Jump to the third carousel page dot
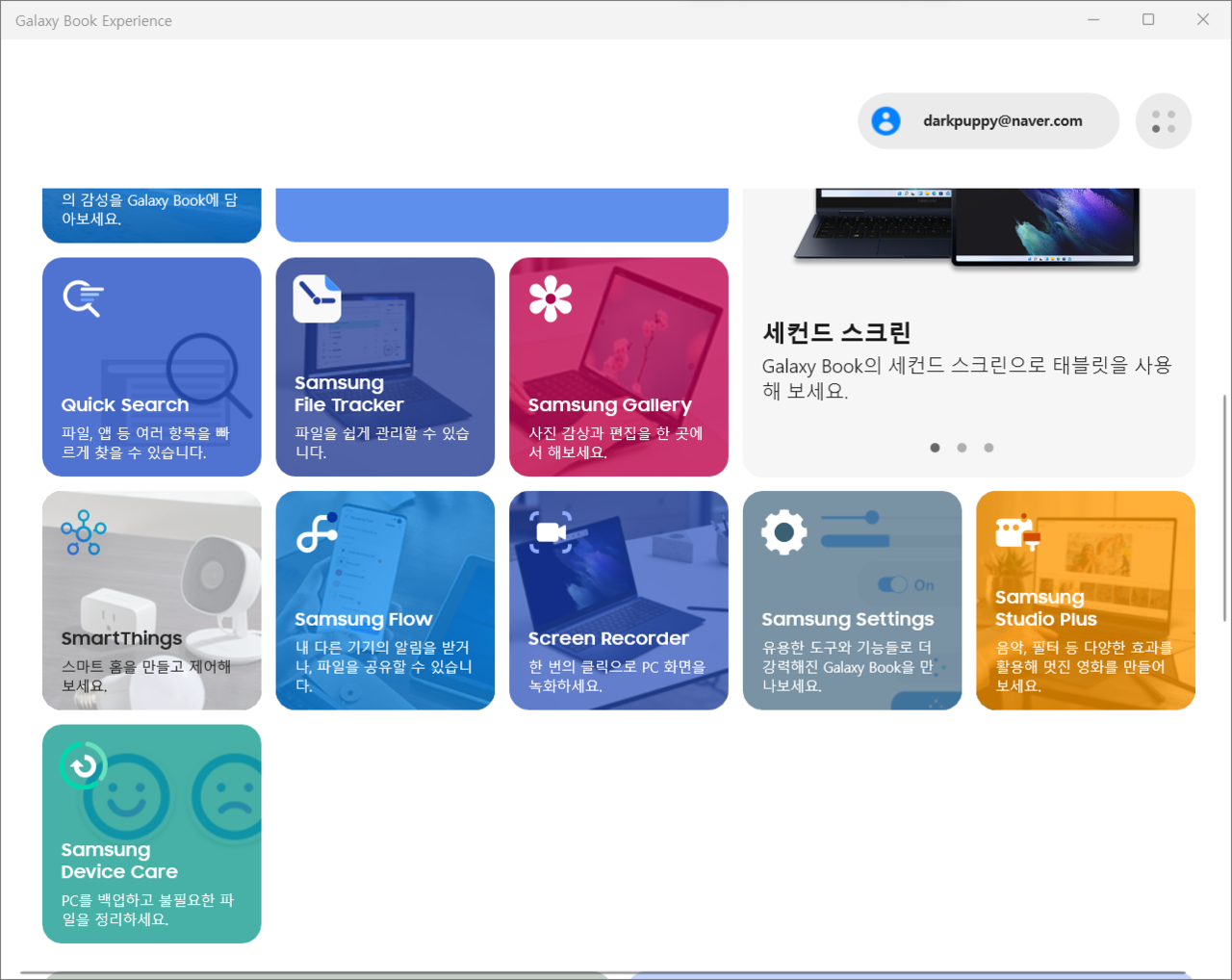Screen dimensions: 1232x980 coord(988,448)
